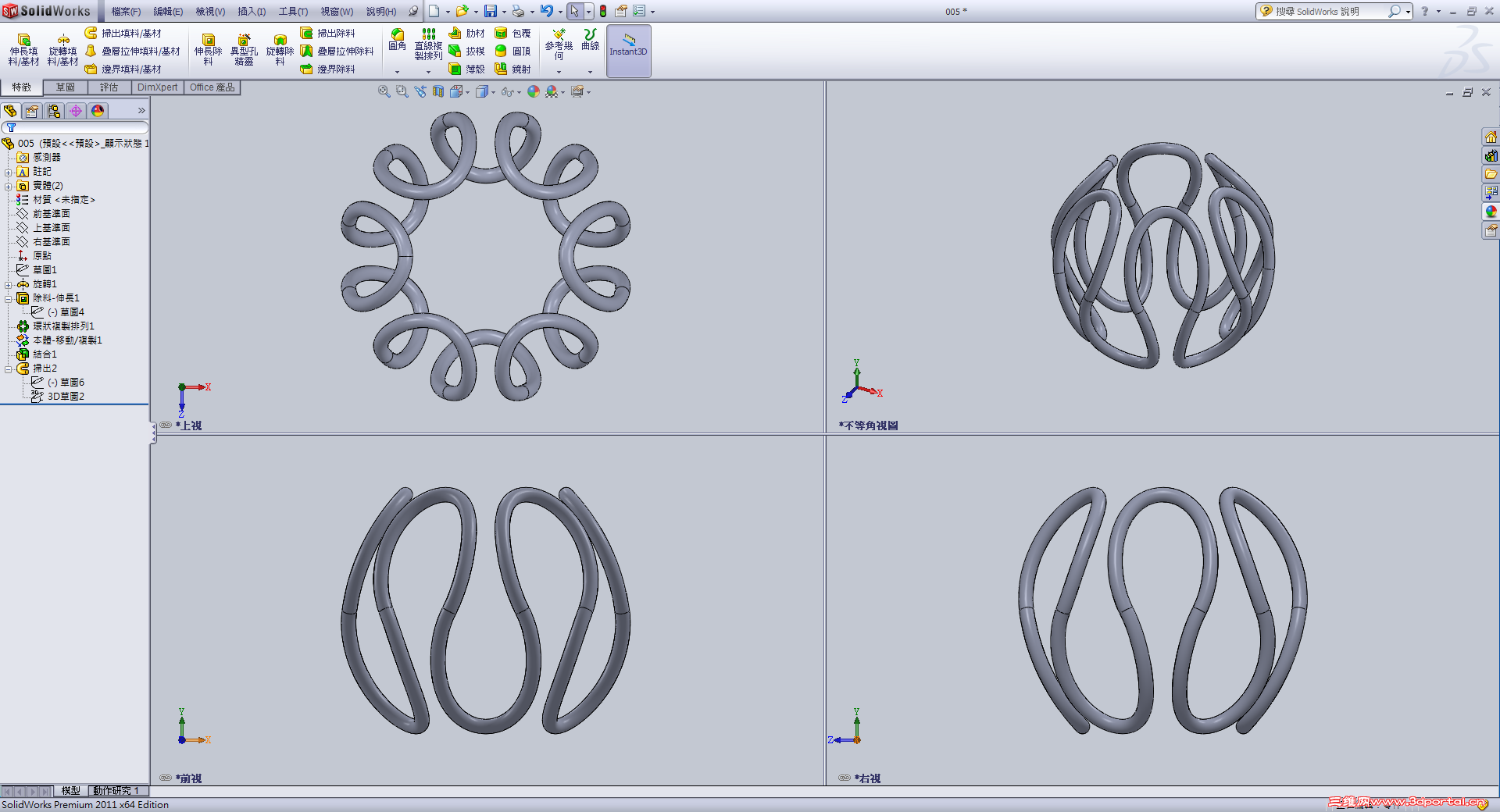Screen dimensions: 1500x812
Task: Switch to the DimXpert tab
Action: click(158, 87)
